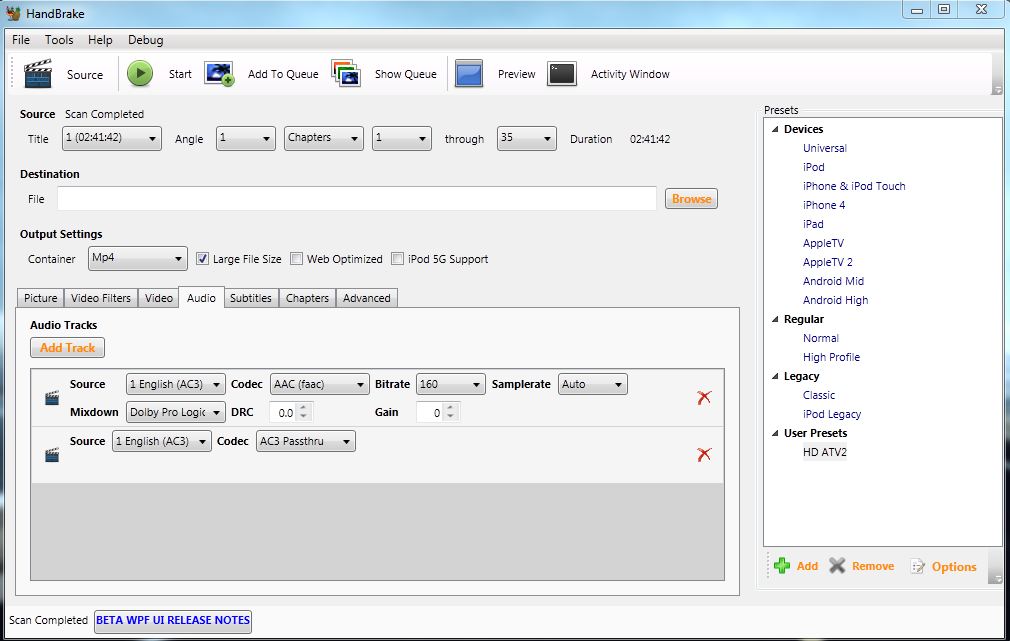The height and width of the screenshot is (641, 1010).
Task: Open the Title dropdown showing 1 (02:41:42)
Action: [111, 139]
